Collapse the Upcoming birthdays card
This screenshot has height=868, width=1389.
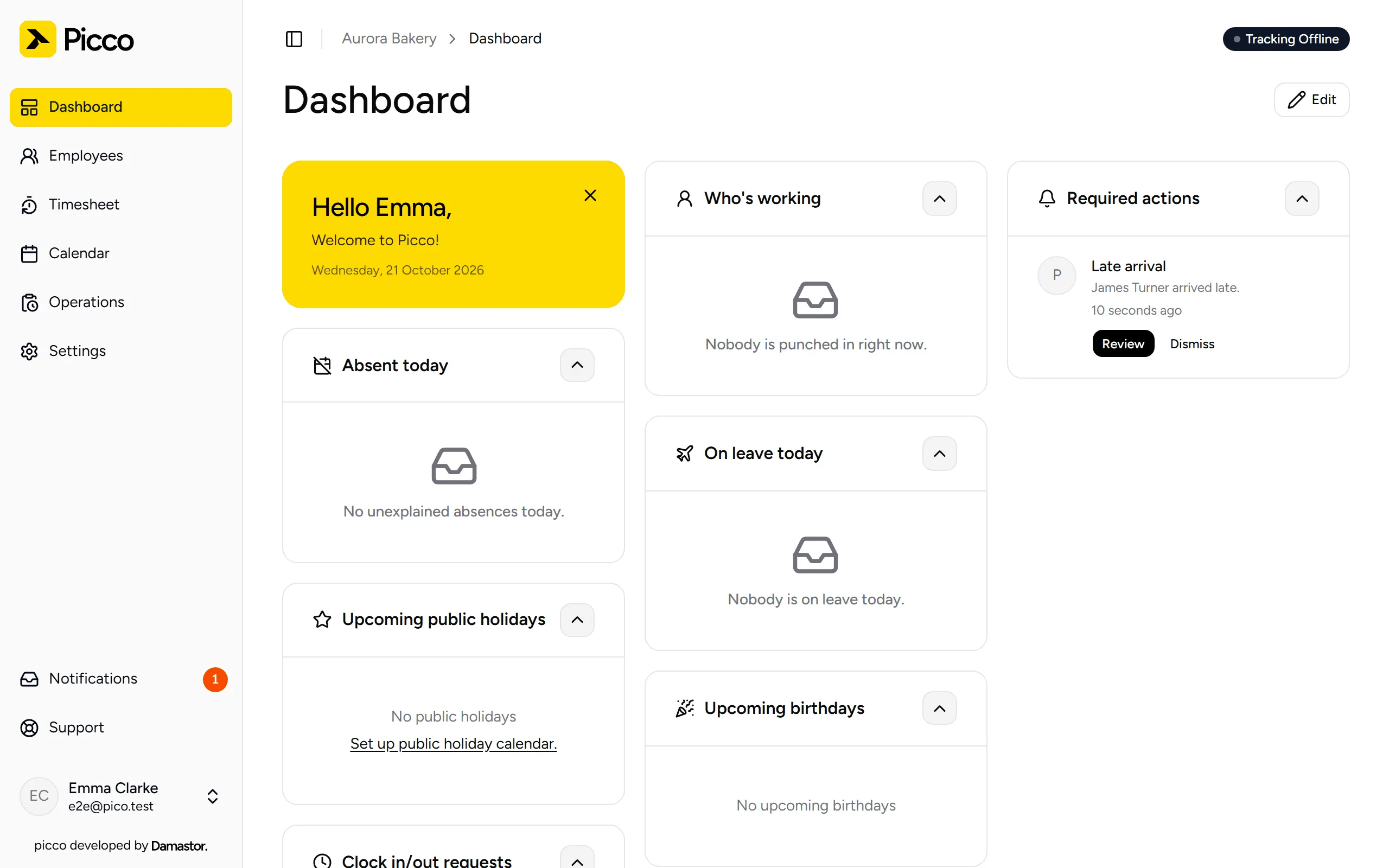940,709
